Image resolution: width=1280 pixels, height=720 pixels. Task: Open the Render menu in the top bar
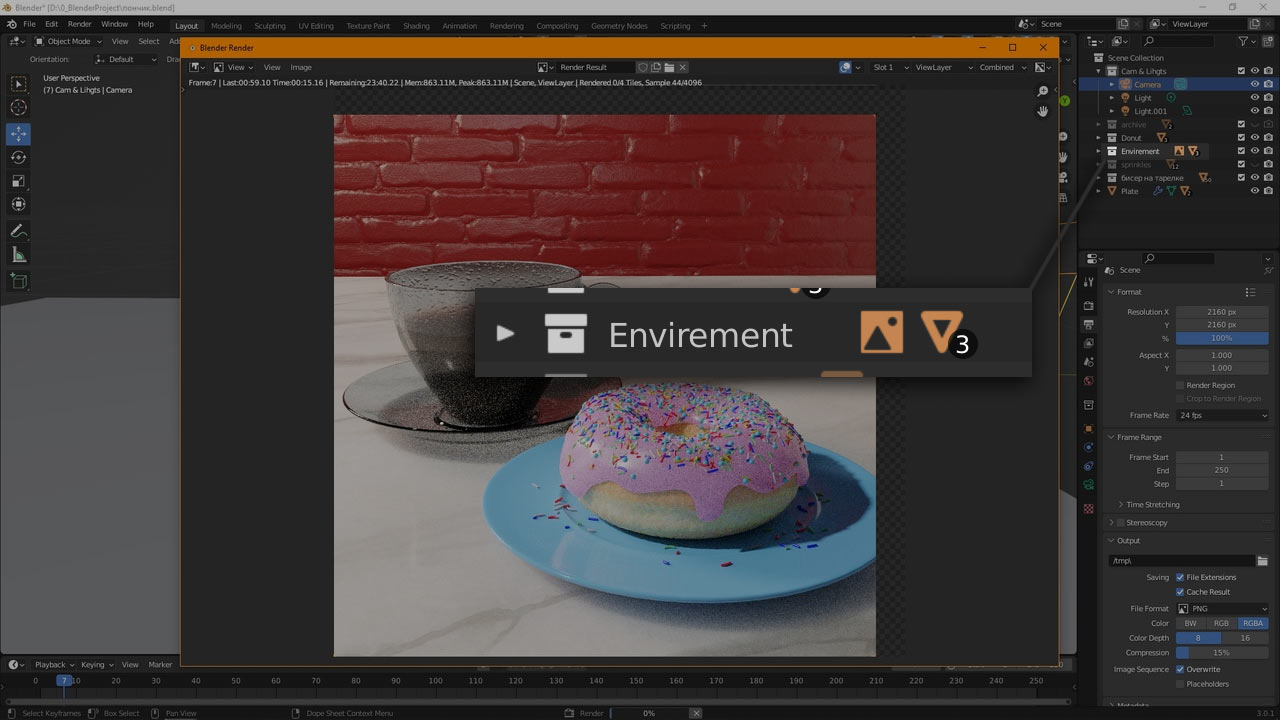tap(80, 24)
